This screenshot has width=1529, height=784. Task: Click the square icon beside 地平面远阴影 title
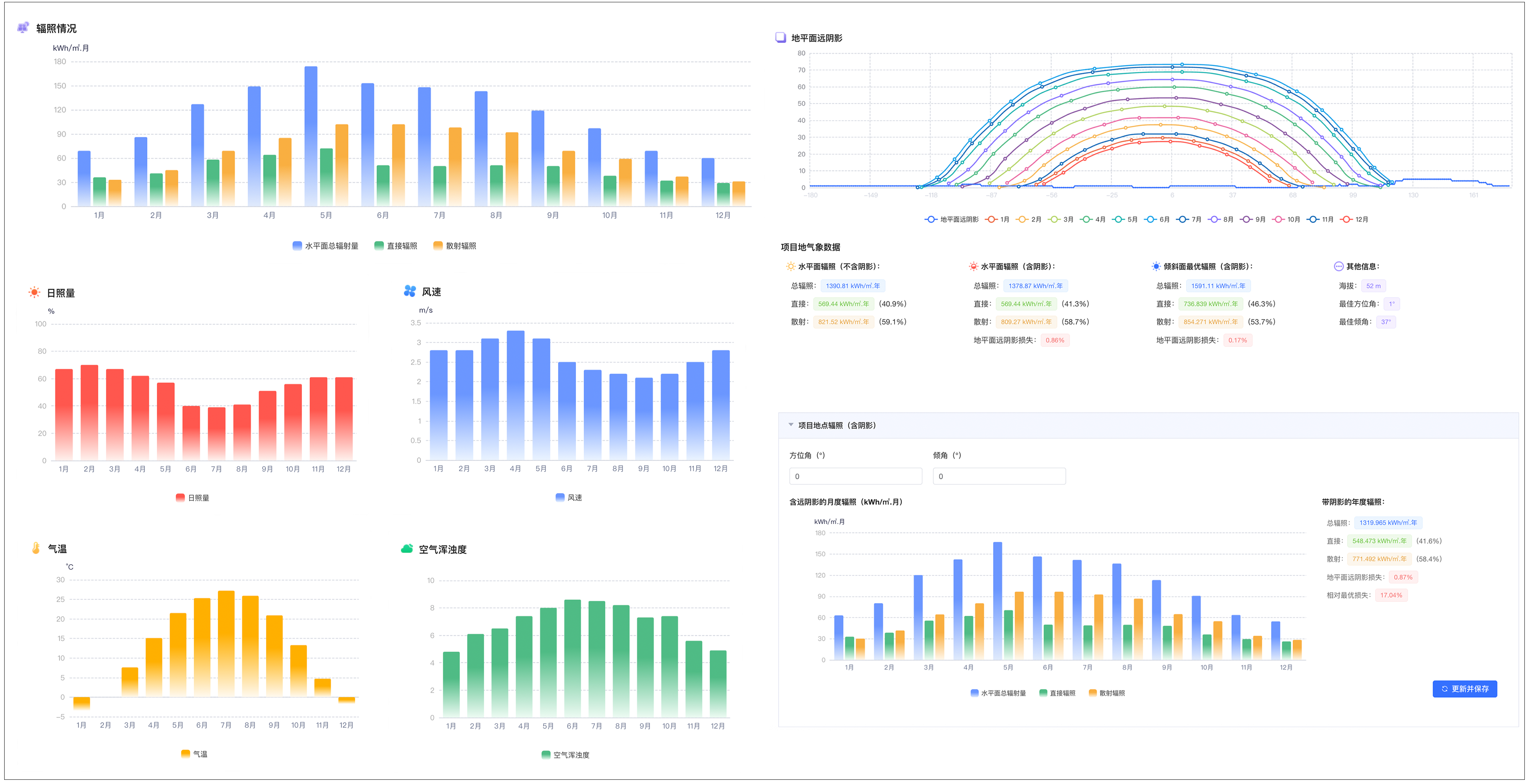coord(781,37)
